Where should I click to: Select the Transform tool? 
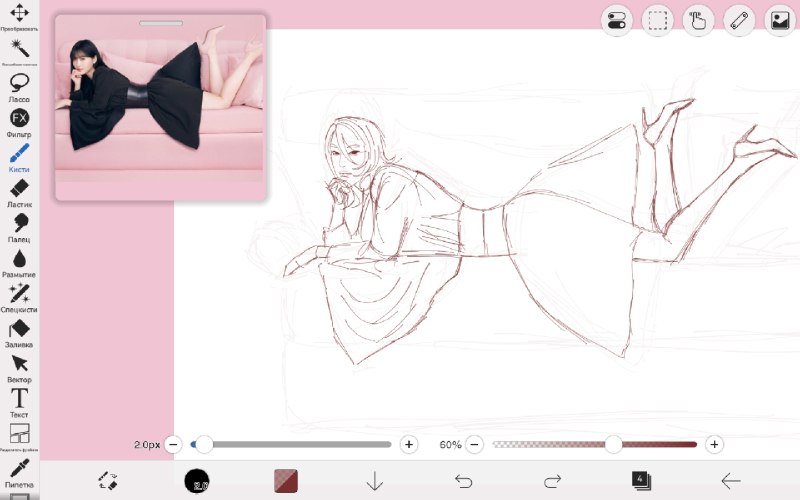click(x=19, y=16)
